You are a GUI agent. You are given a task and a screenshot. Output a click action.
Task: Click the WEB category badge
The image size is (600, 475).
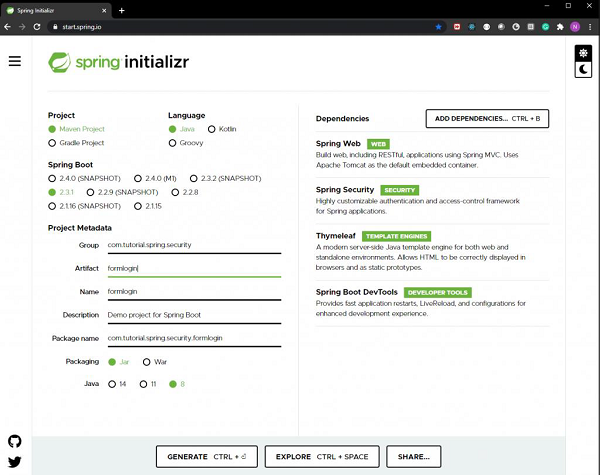click(378, 144)
